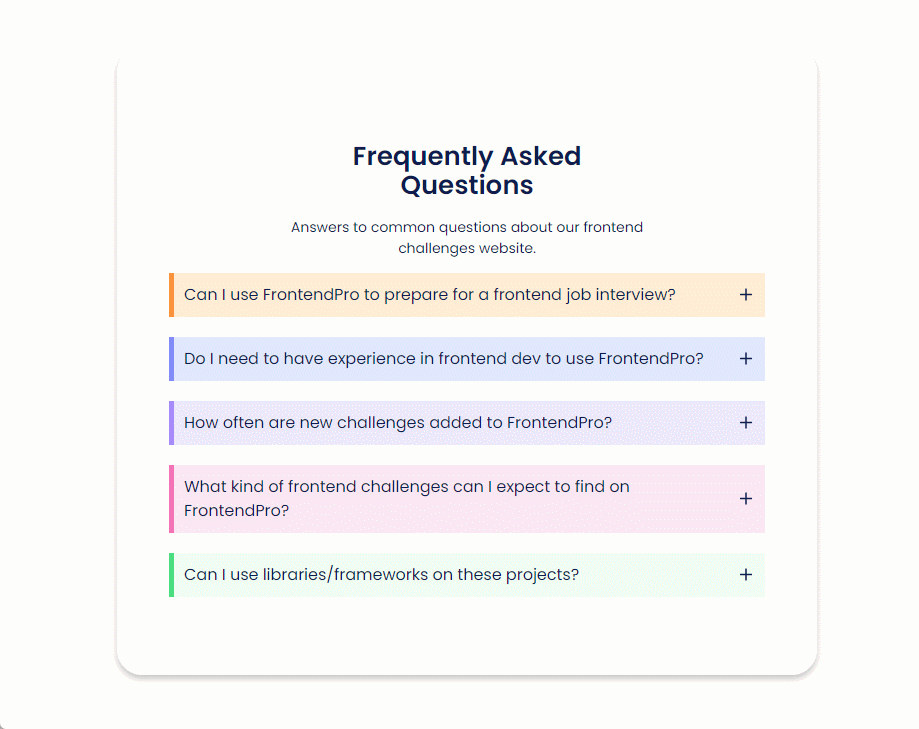Viewport: 919px width, 729px height.
Task: Click the green accent bar of fifth FAQ
Action: point(172,574)
